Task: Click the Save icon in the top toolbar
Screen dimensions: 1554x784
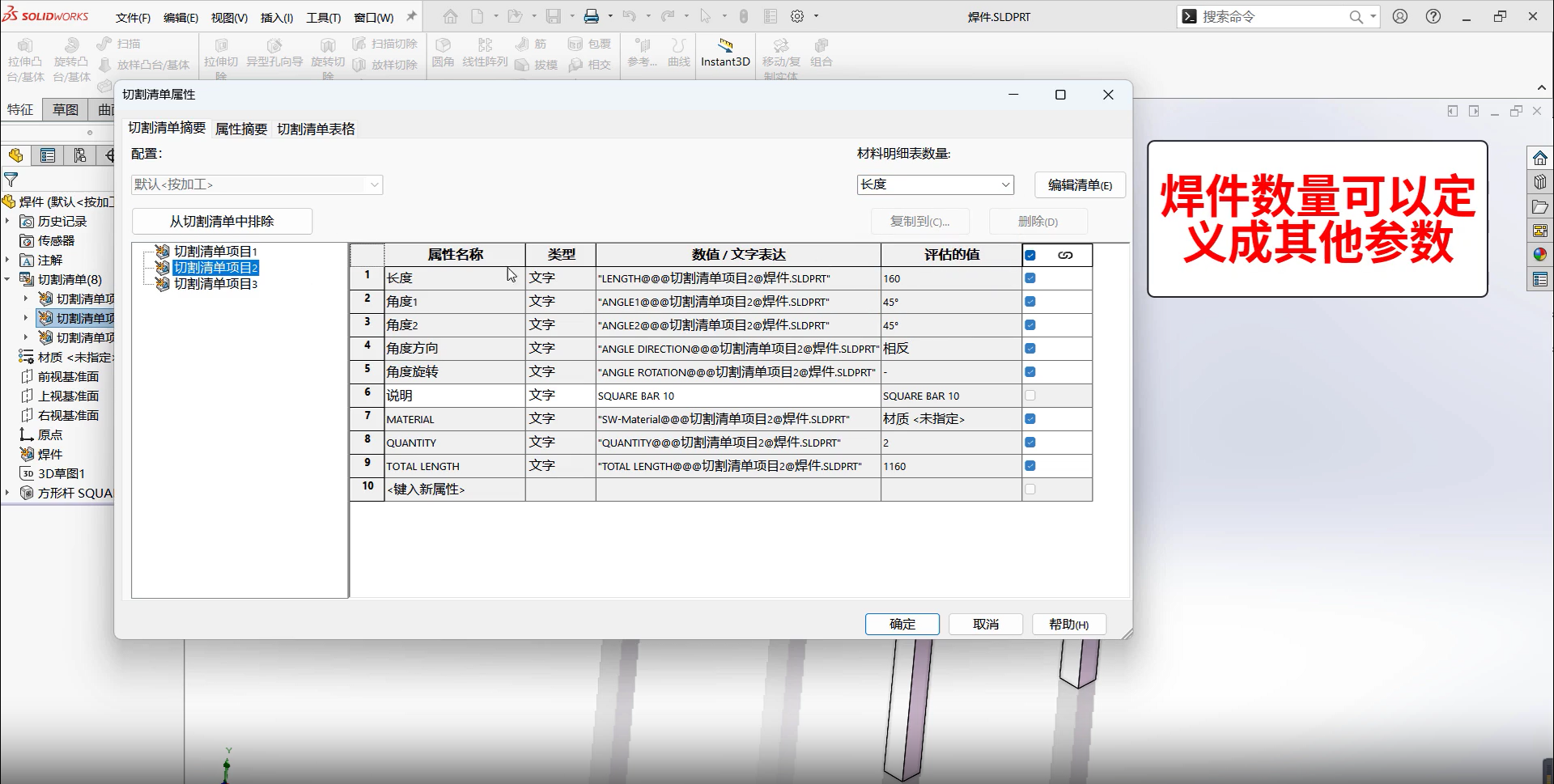Action: [x=554, y=16]
